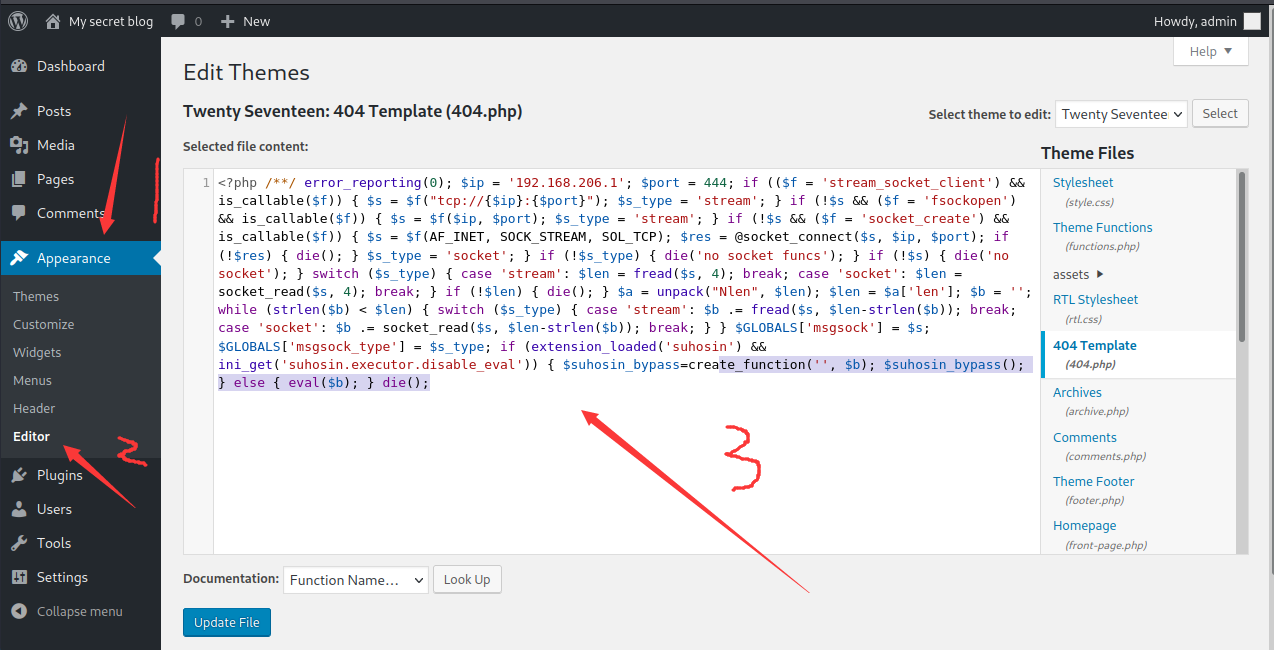Go to Themes submenu

tap(36, 296)
